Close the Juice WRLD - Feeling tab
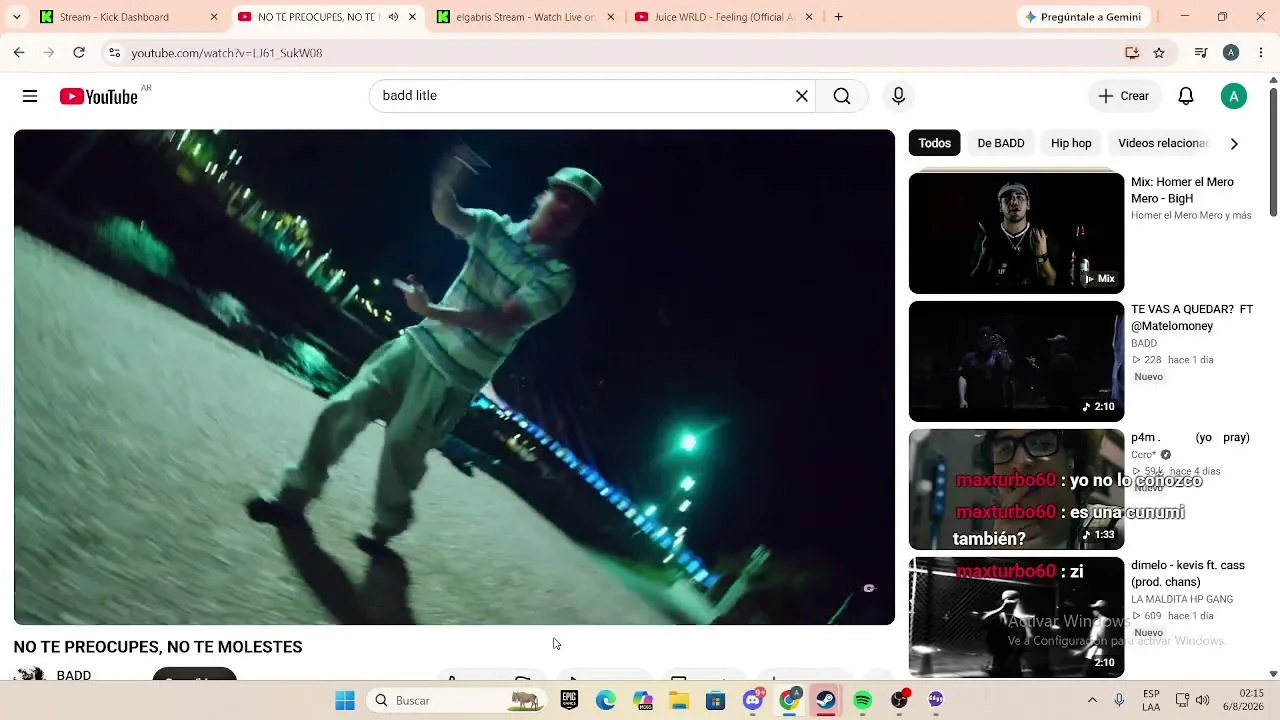 810,17
